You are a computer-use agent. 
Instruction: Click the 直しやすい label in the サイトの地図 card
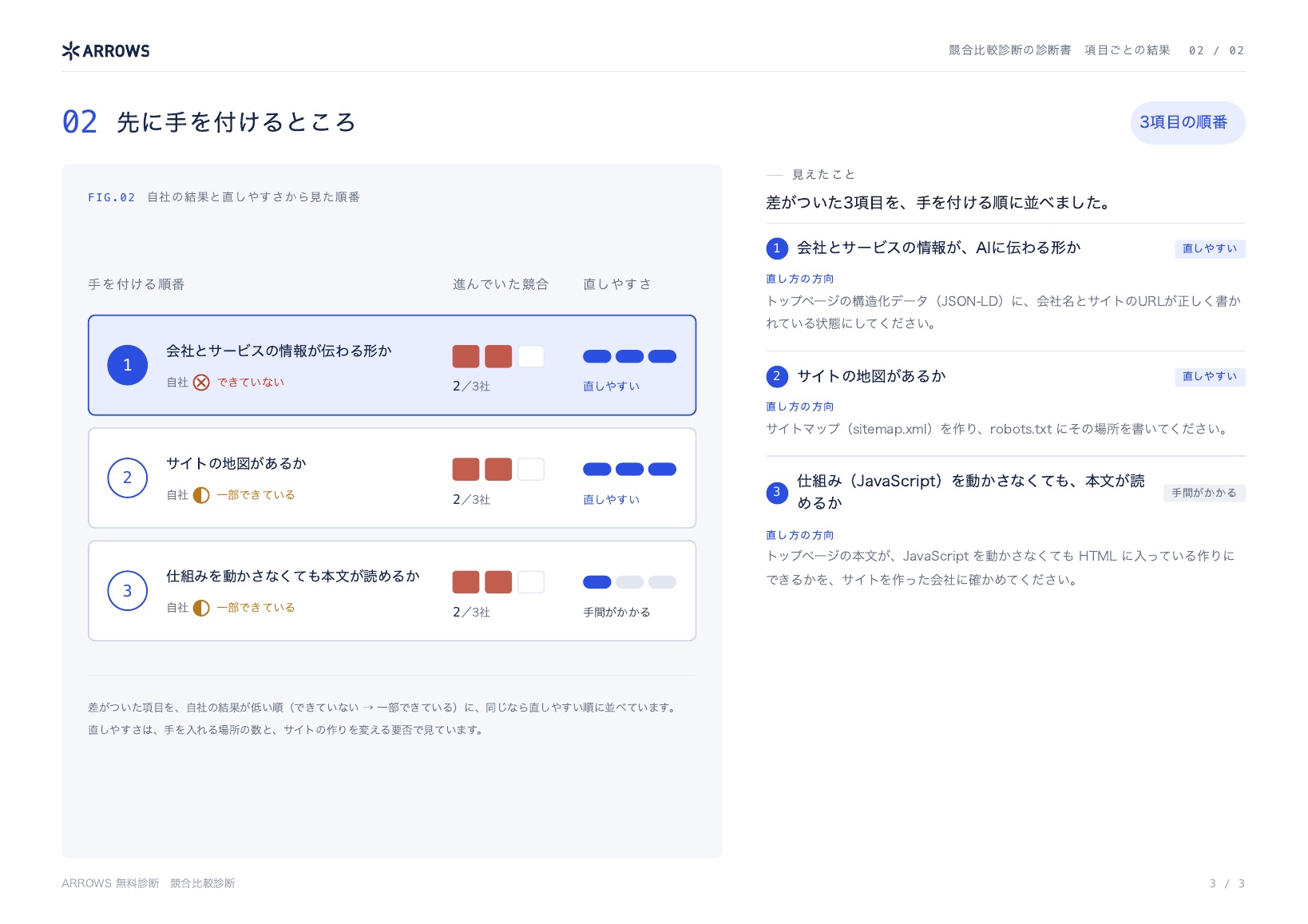[612, 500]
